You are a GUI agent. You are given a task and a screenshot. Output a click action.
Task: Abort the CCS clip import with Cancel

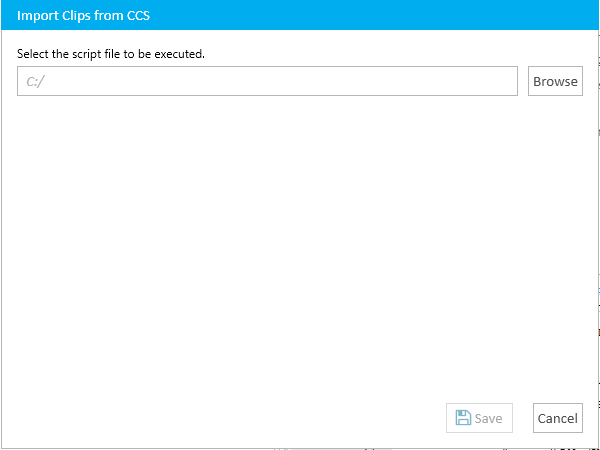click(558, 418)
